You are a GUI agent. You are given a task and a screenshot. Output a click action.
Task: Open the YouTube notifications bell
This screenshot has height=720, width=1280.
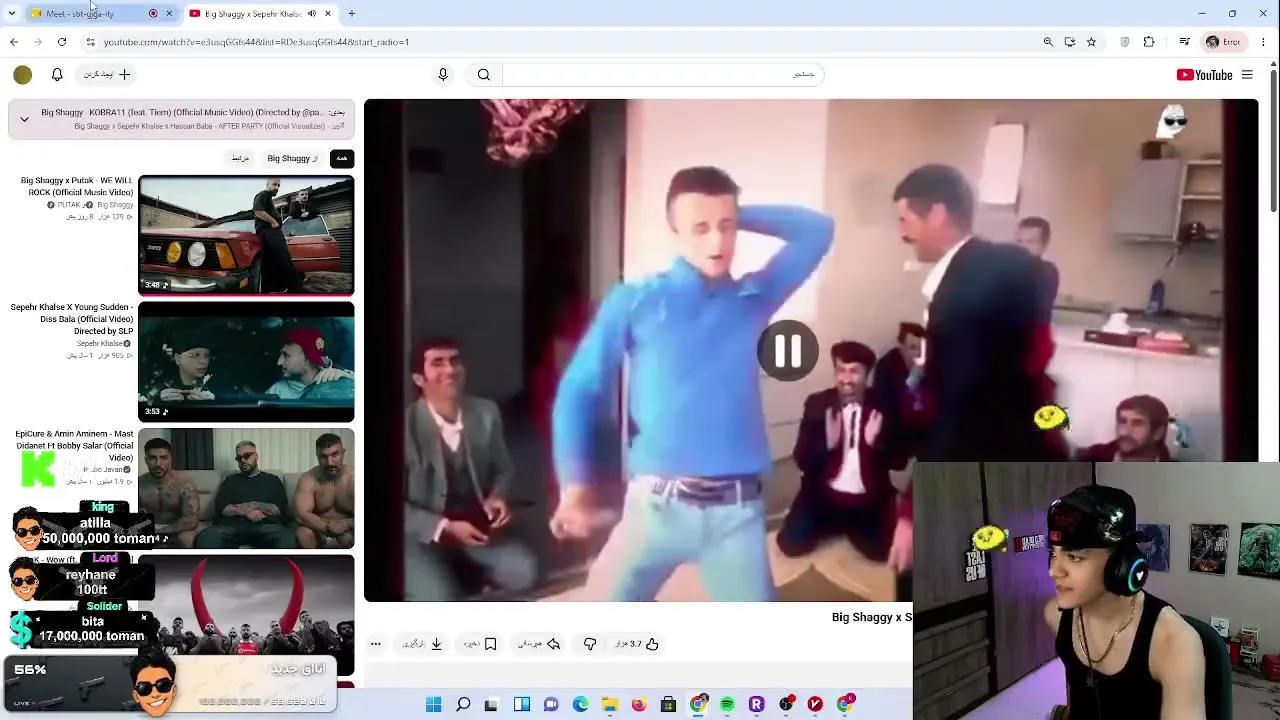57,75
